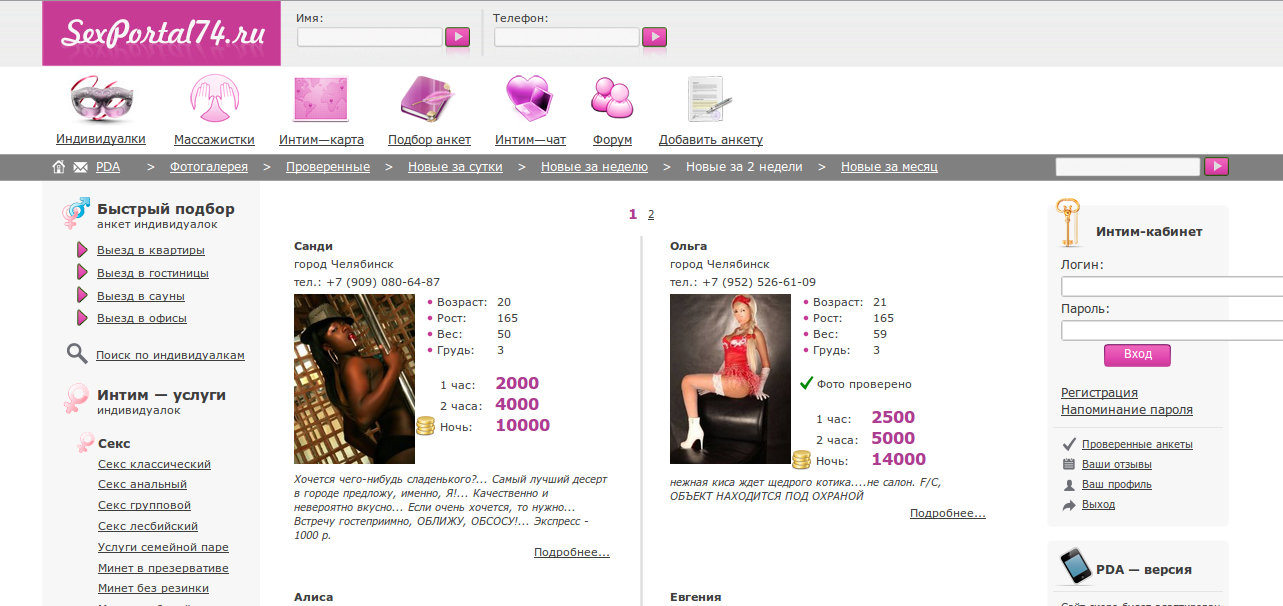
Task: Go to page 2 of results
Action: click(x=651, y=214)
